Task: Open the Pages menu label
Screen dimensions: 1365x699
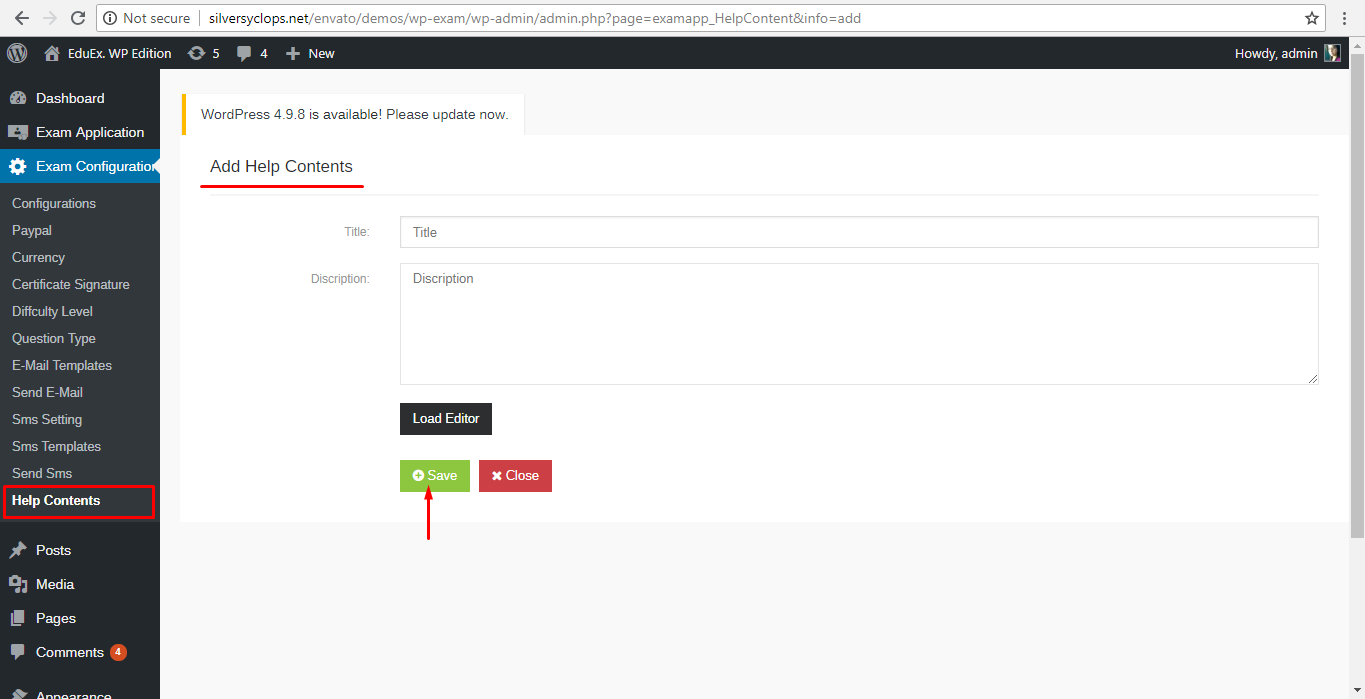Action: 56,618
